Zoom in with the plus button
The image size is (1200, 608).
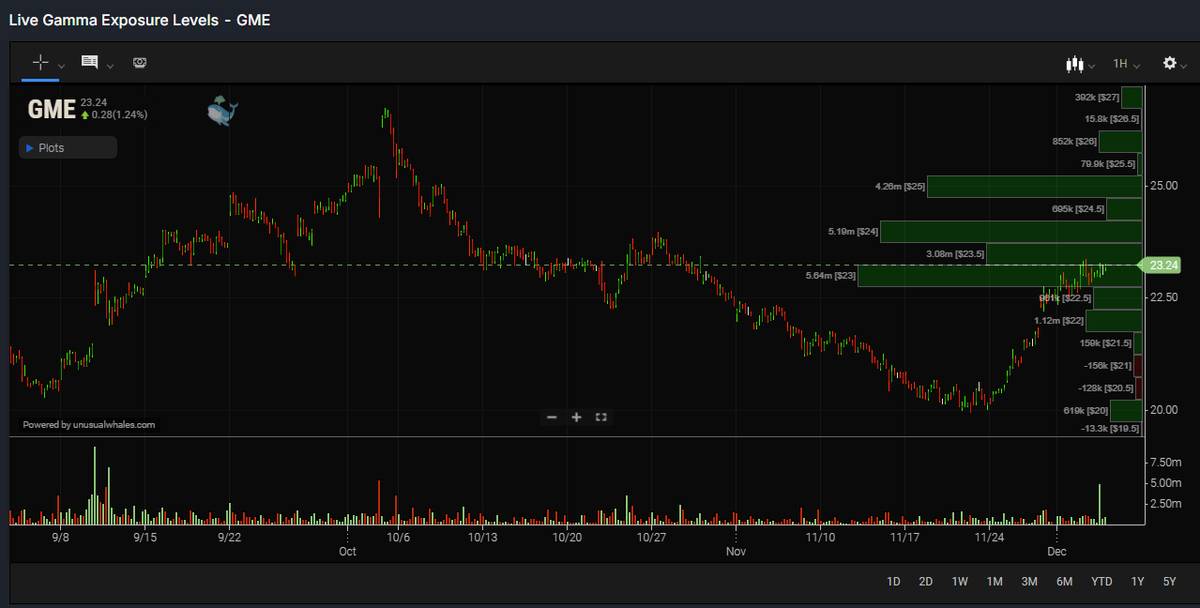(x=576, y=417)
